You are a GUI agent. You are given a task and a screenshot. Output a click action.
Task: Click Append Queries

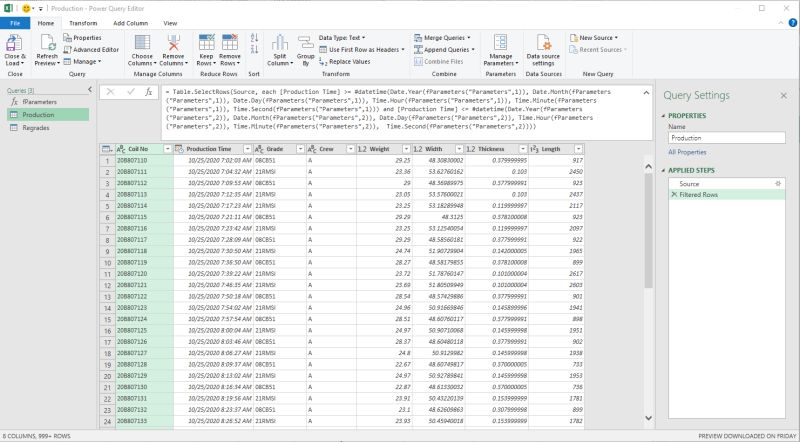pyautogui.click(x=444, y=50)
